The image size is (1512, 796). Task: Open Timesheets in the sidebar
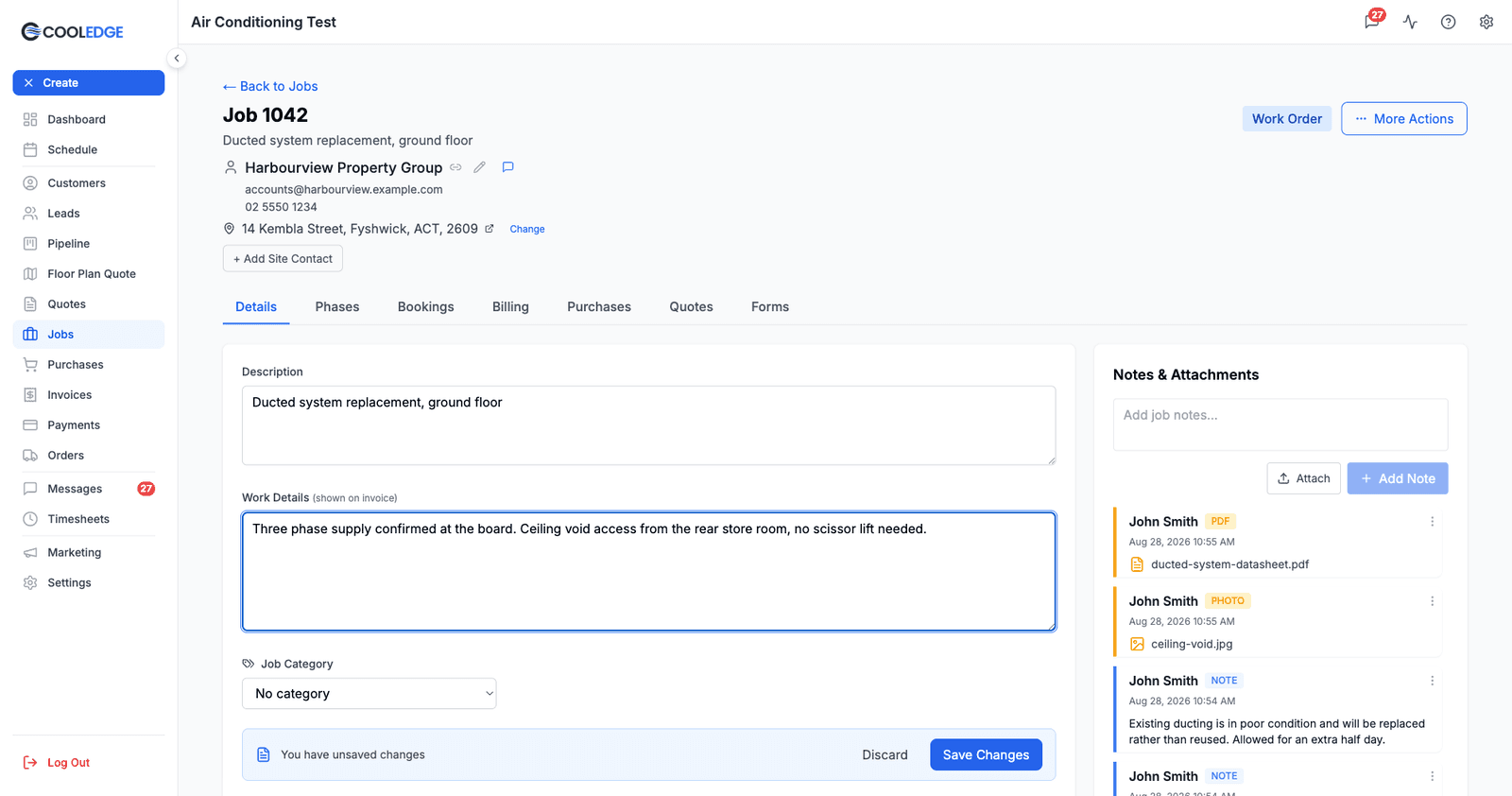89,519
